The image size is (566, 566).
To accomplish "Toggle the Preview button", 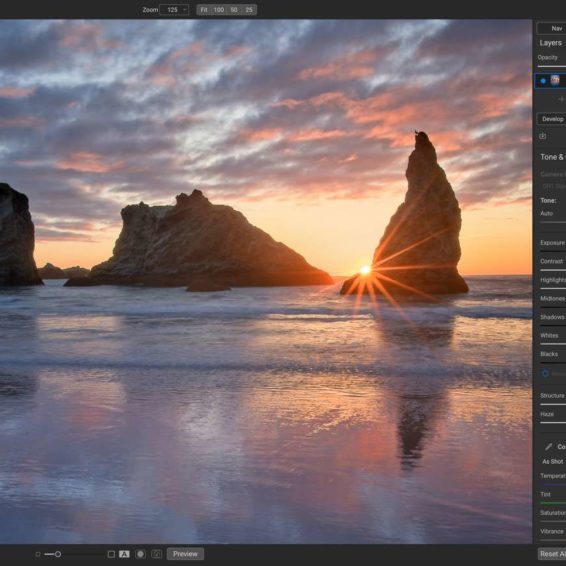I will pos(185,554).
